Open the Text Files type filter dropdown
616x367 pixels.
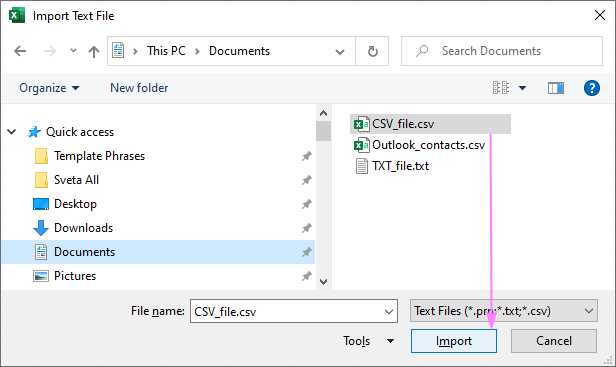point(504,311)
